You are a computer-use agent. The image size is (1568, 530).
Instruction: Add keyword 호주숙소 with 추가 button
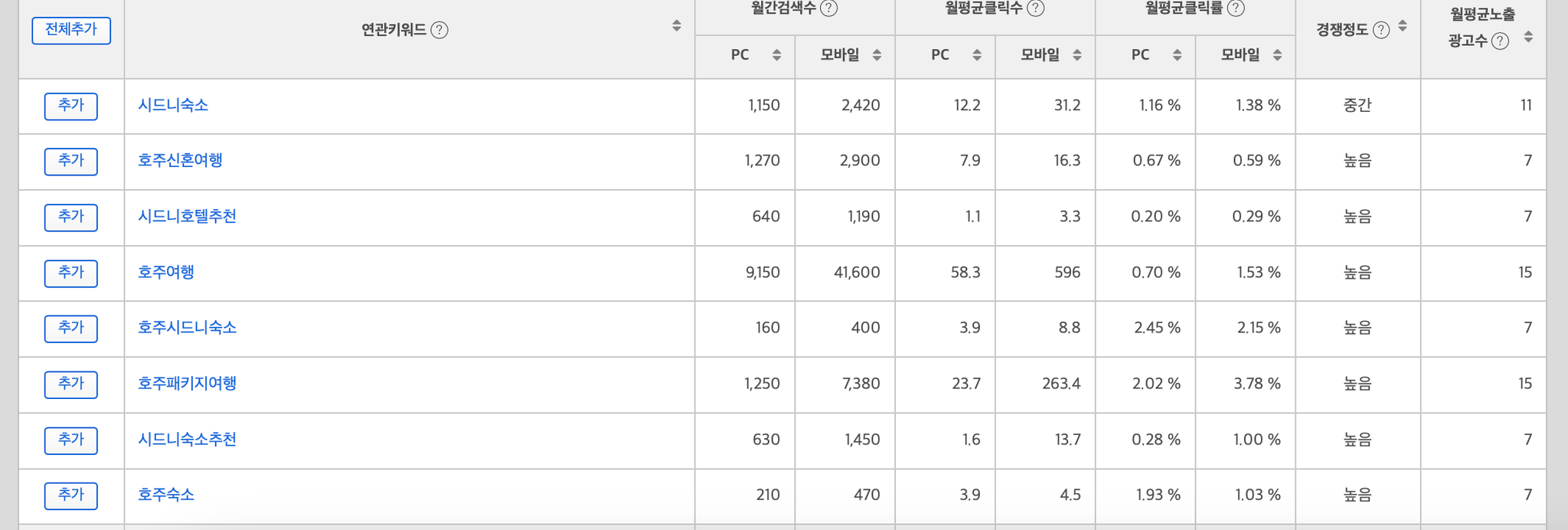click(x=71, y=496)
